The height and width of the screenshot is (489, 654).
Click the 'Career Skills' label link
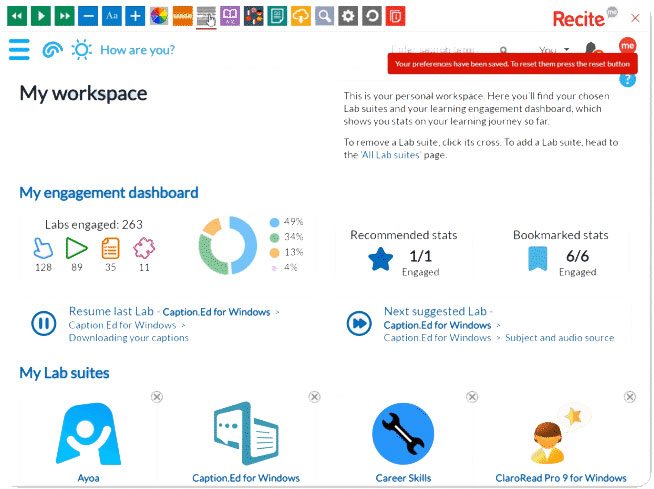coord(403,478)
